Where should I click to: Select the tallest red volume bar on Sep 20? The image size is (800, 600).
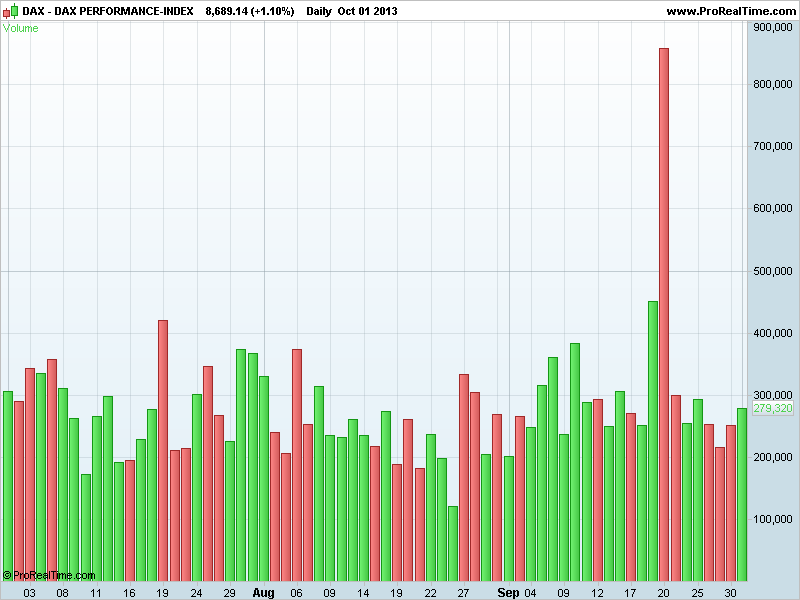(x=664, y=315)
